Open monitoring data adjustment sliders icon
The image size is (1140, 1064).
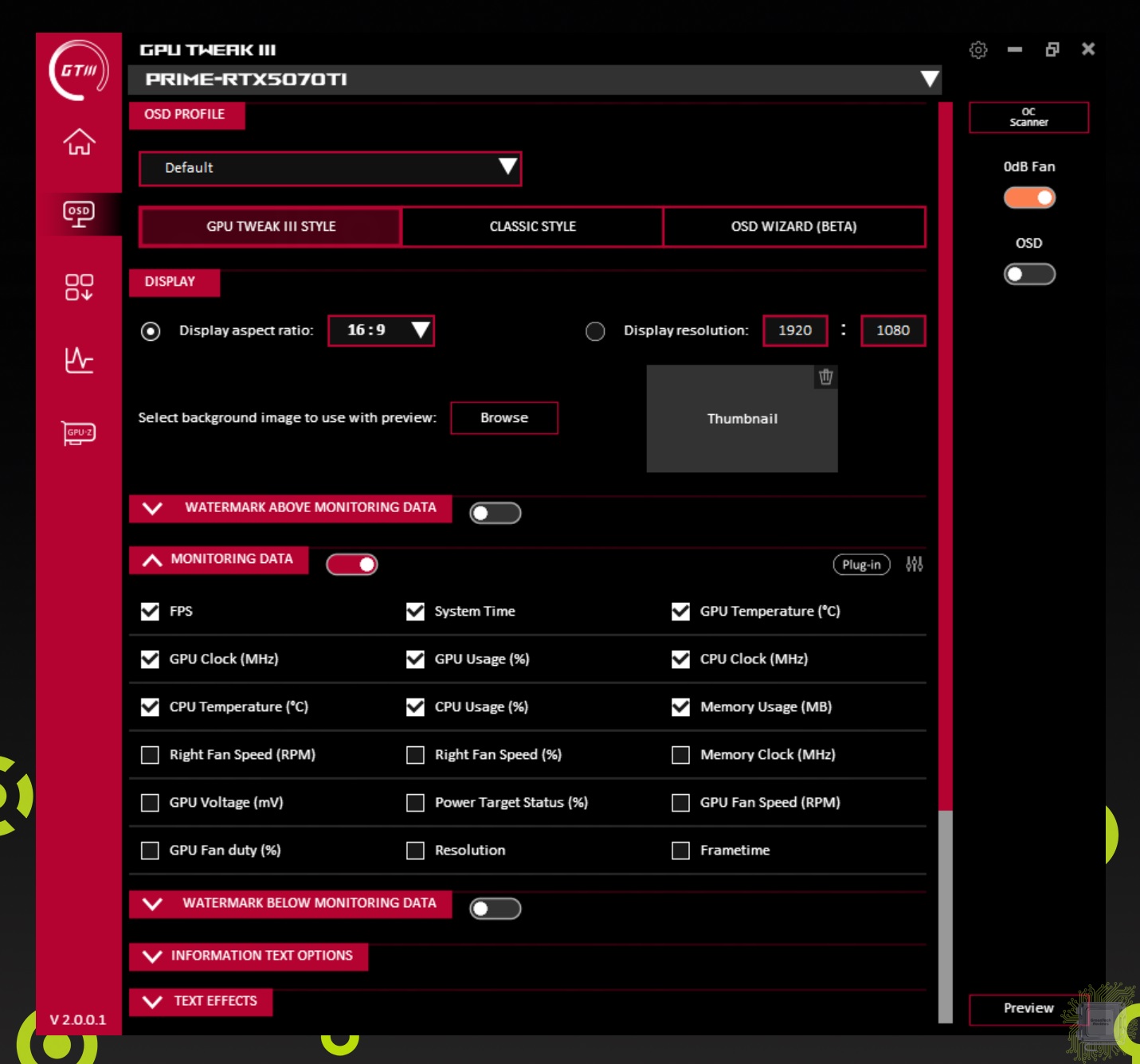[x=915, y=565]
